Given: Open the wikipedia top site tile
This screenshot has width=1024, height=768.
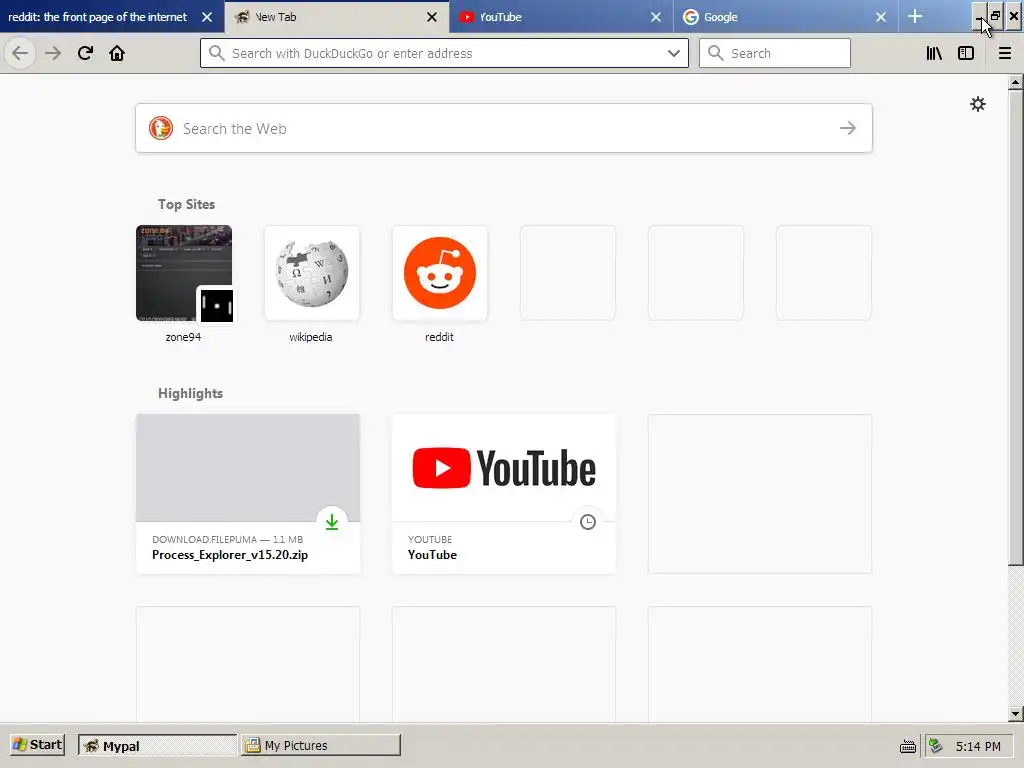Looking at the screenshot, I should (312, 273).
